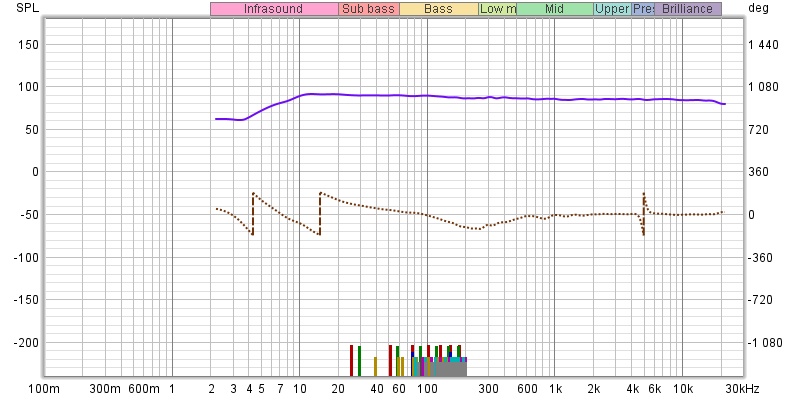The image size is (800, 400).
Task: Click the SPL axis title
Action: (28, 8)
